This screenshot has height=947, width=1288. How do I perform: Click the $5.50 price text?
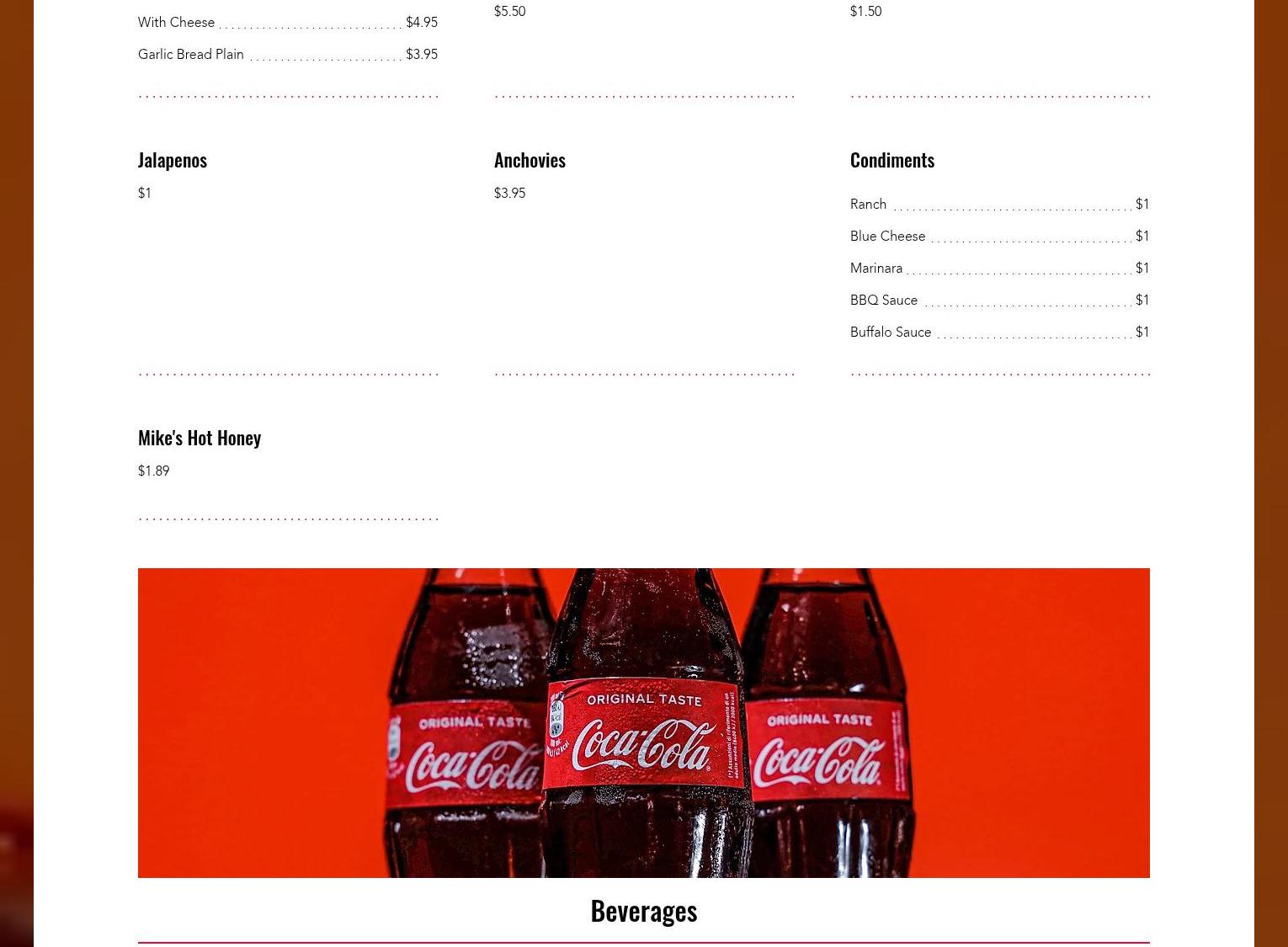509,11
